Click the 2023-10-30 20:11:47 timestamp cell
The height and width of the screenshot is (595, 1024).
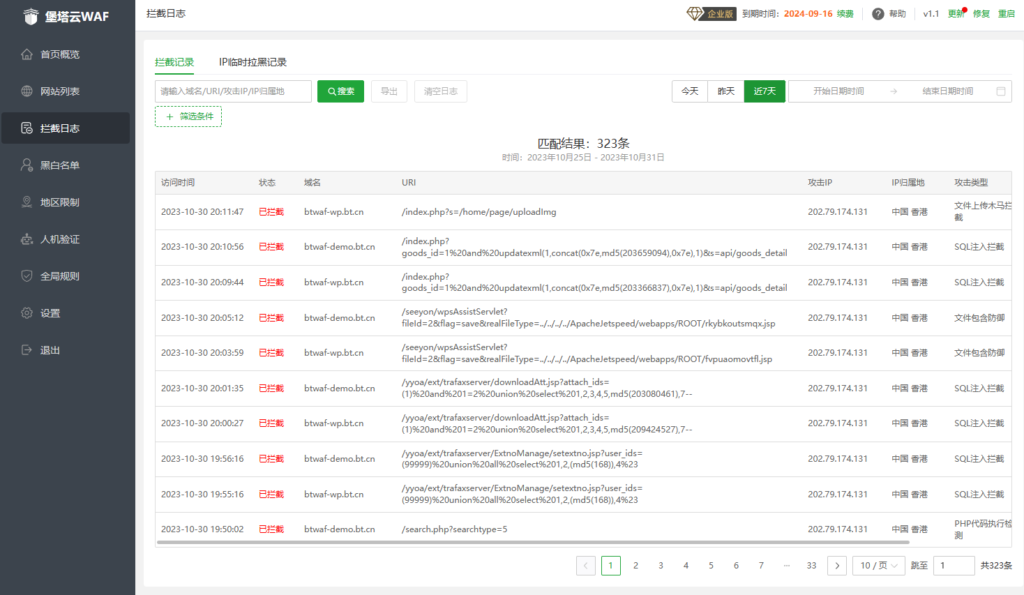pos(202,212)
